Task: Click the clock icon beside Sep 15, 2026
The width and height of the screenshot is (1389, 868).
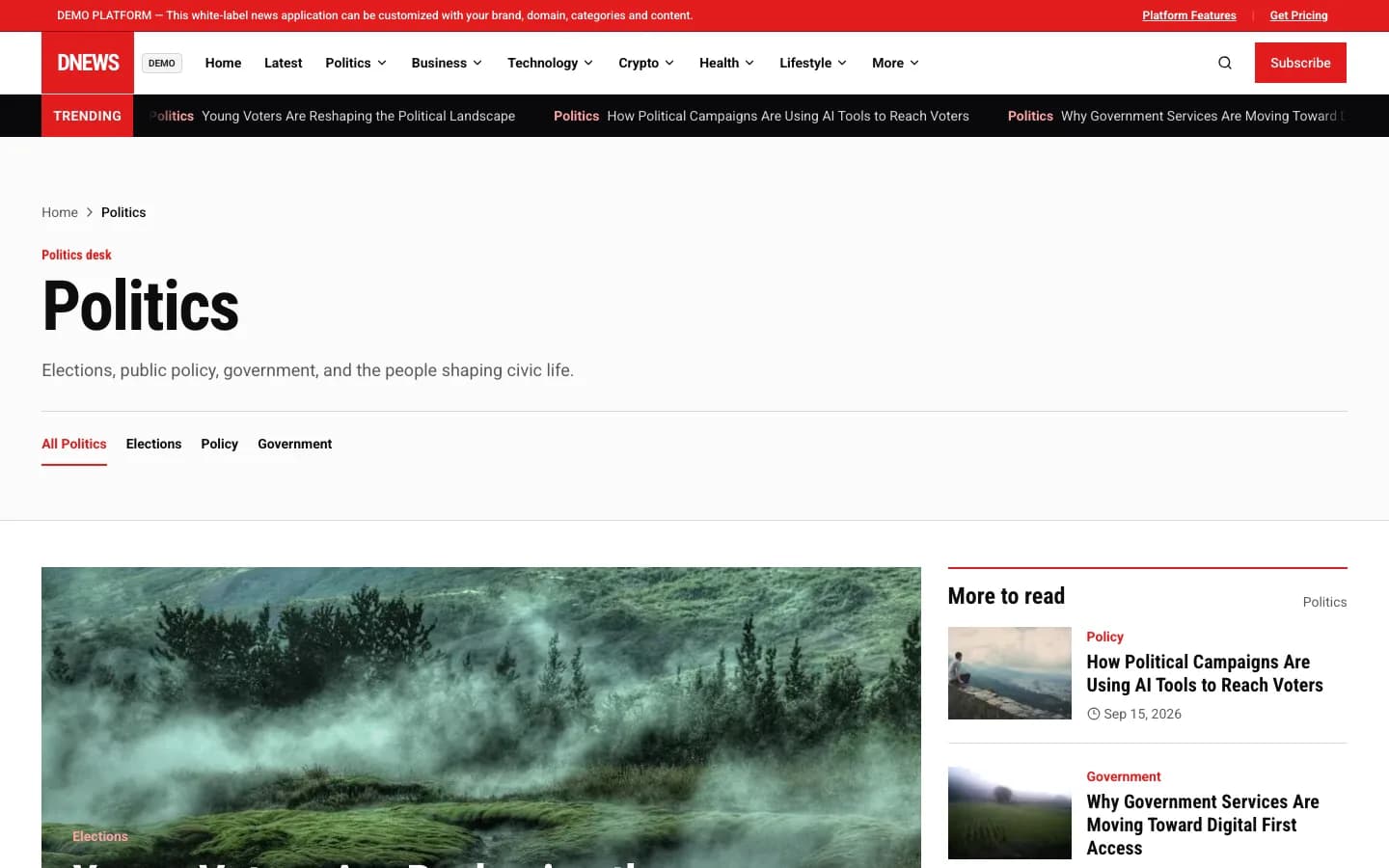Action: 1093,714
